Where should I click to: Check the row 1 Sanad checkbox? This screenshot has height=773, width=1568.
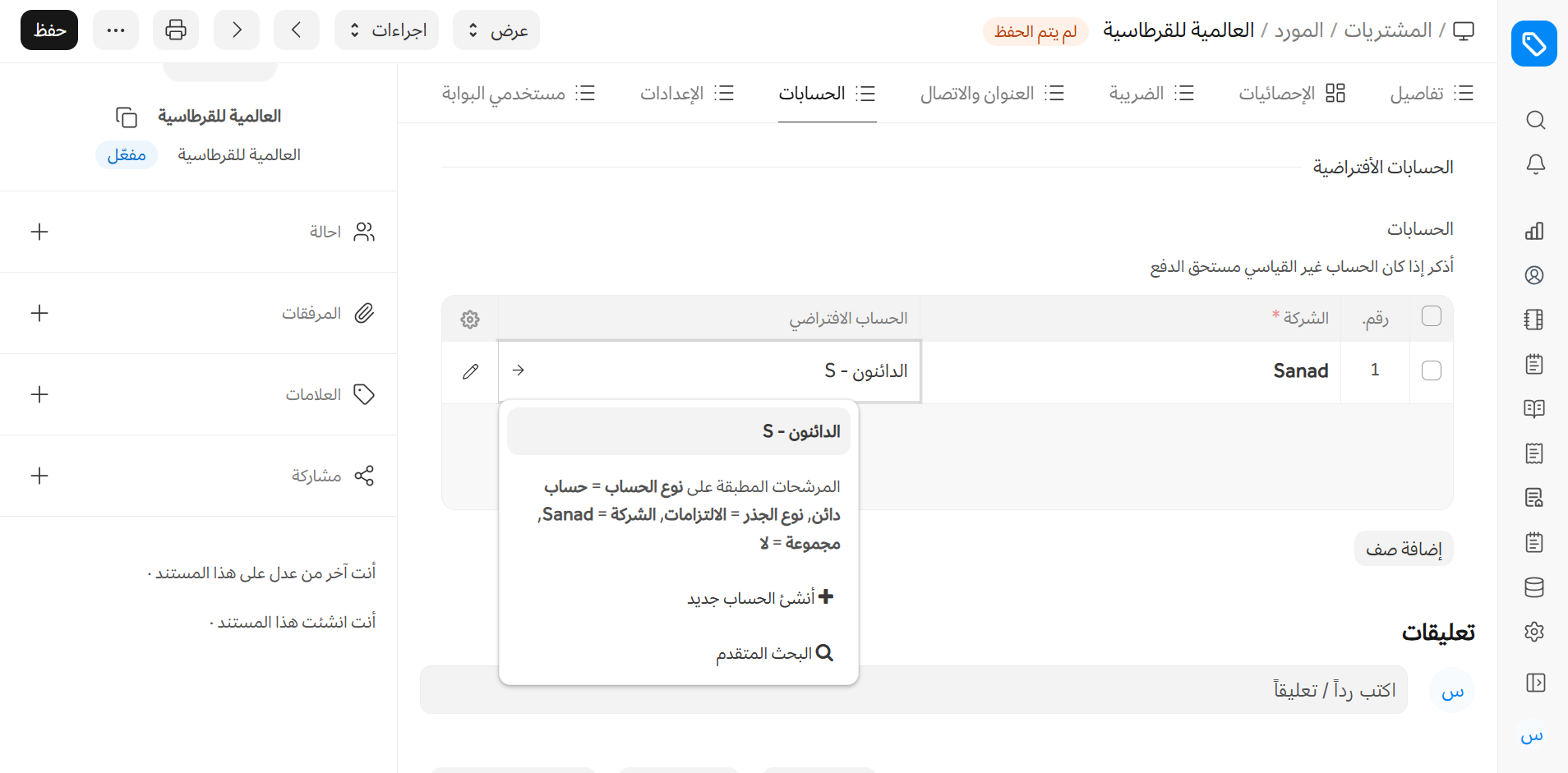1431,370
